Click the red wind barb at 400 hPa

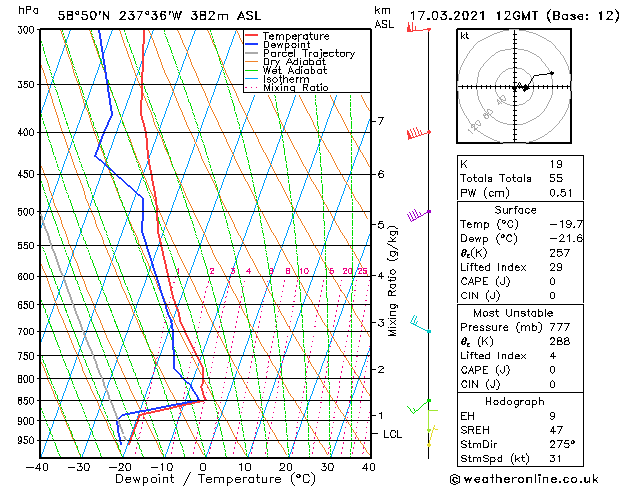[419, 133]
